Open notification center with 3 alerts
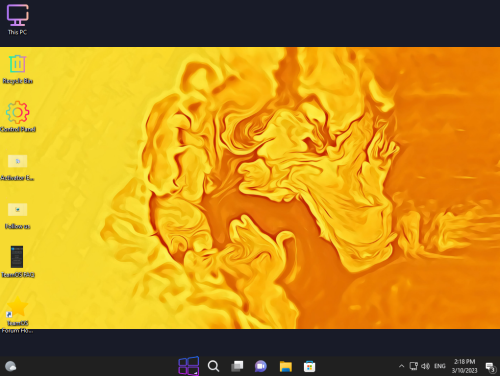 click(490, 367)
